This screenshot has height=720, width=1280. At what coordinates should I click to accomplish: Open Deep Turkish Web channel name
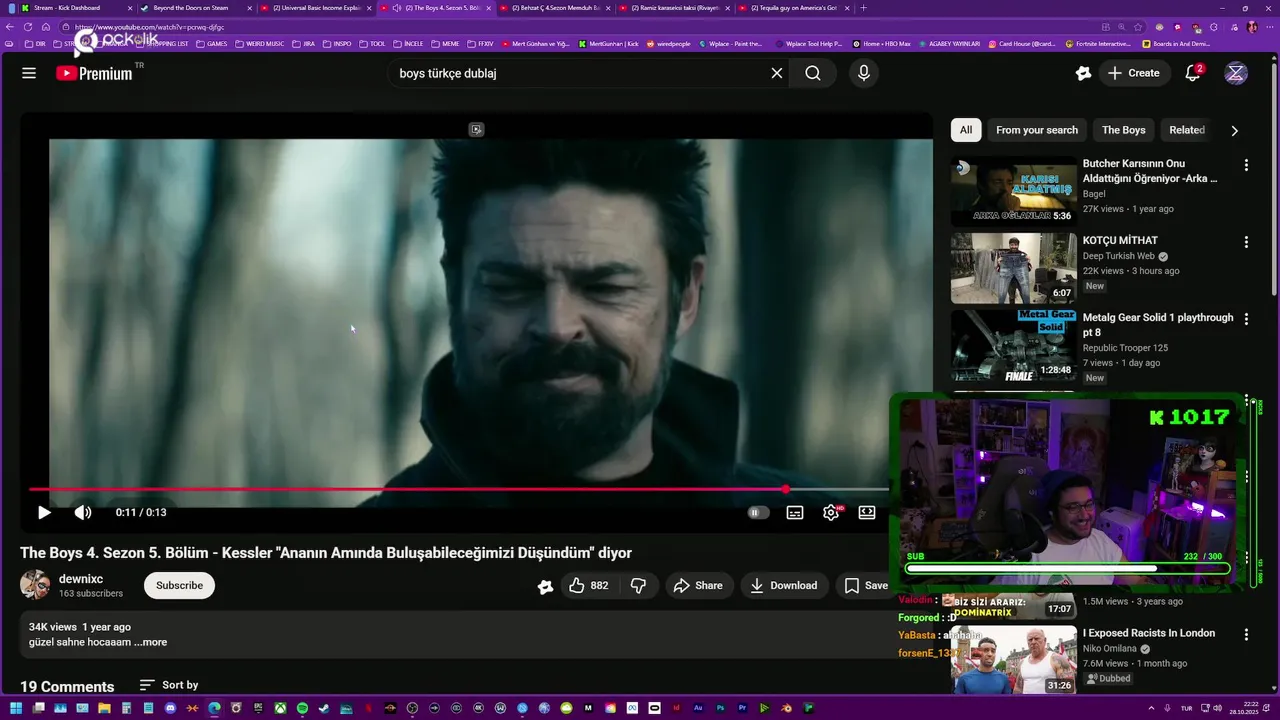[x=1119, y=256]
